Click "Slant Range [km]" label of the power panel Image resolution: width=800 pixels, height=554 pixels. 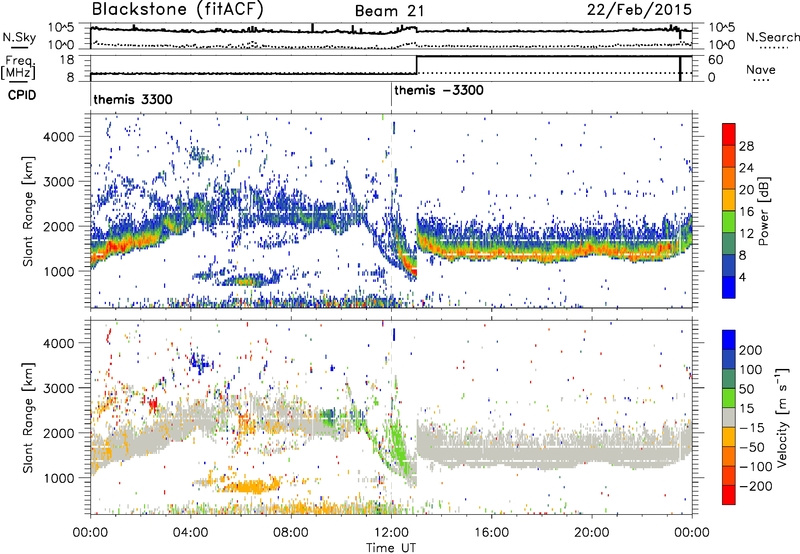28,211
